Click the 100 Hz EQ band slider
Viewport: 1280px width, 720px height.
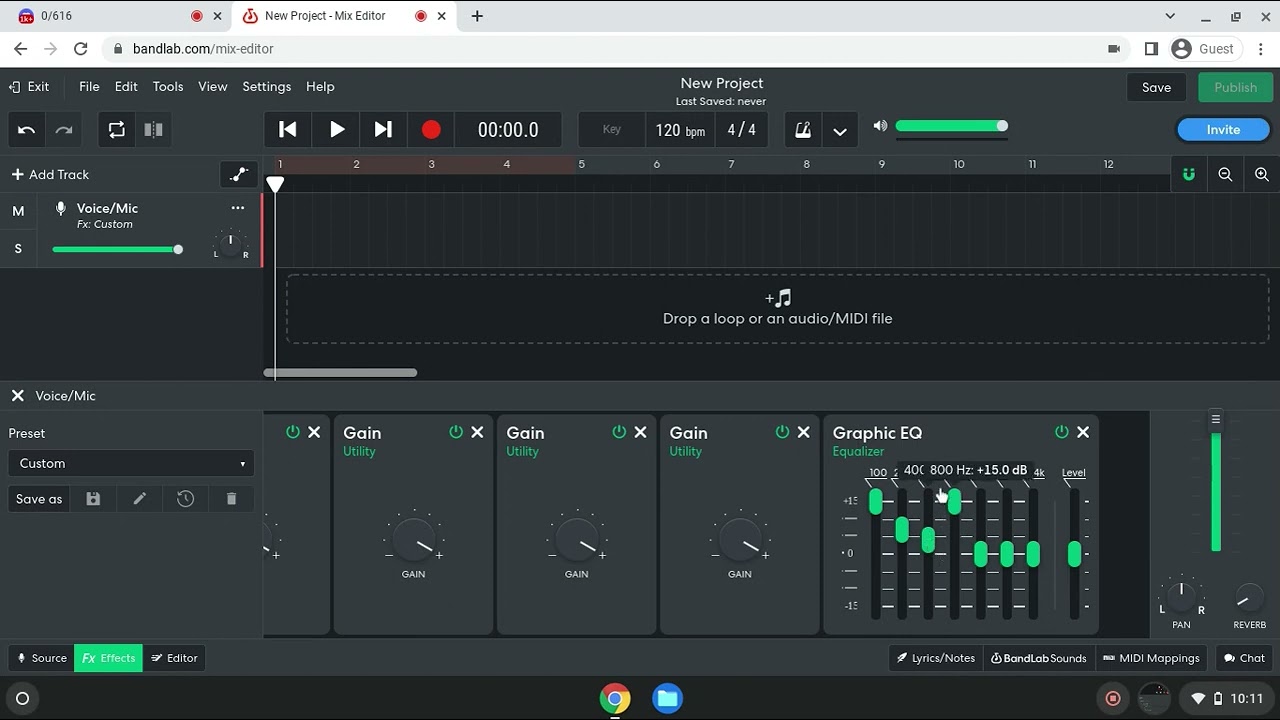point(876,502)
